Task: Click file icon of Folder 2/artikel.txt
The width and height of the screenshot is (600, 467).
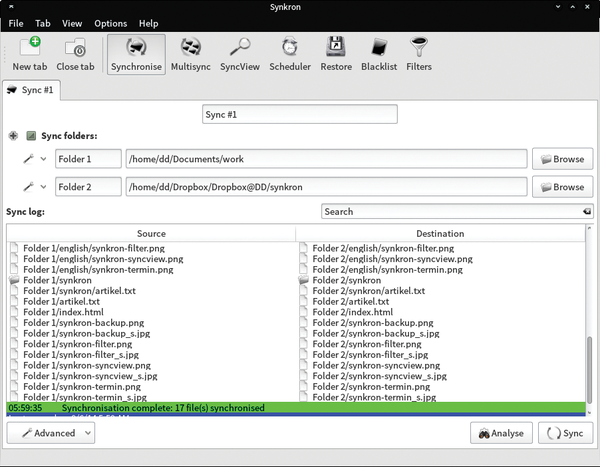Action: click(304, 301)
